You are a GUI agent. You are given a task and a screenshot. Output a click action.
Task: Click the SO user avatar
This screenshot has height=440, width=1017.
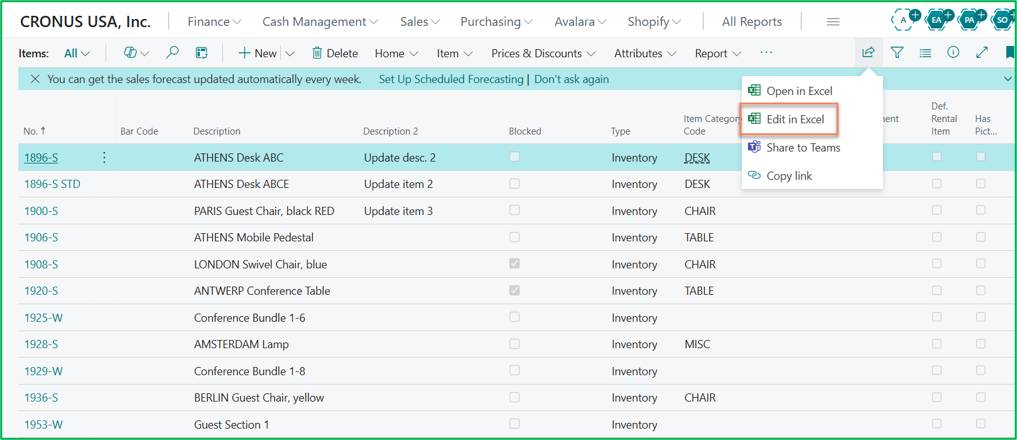[x=1003, y=21]
